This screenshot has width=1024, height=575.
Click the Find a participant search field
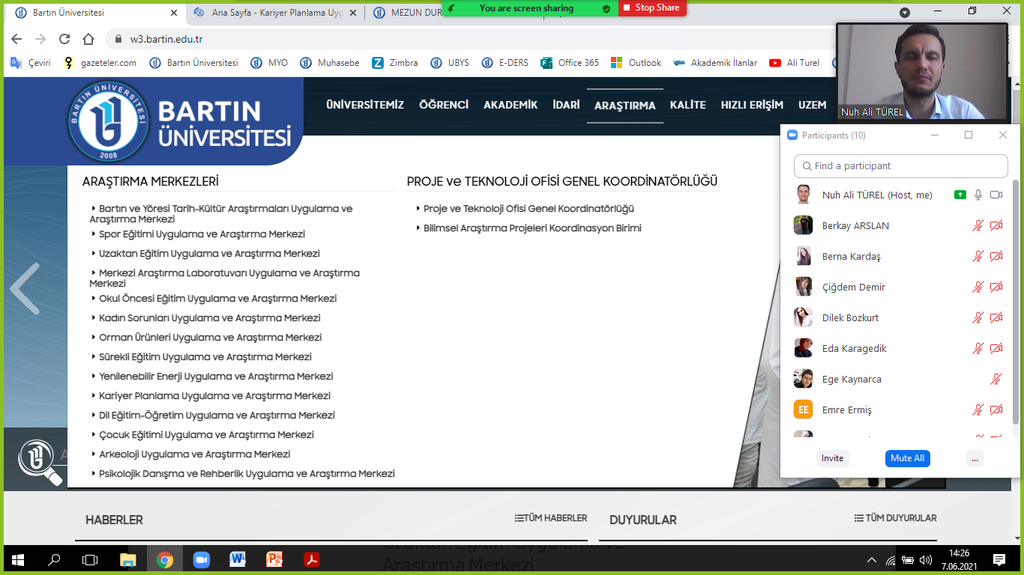click(900, 166)
